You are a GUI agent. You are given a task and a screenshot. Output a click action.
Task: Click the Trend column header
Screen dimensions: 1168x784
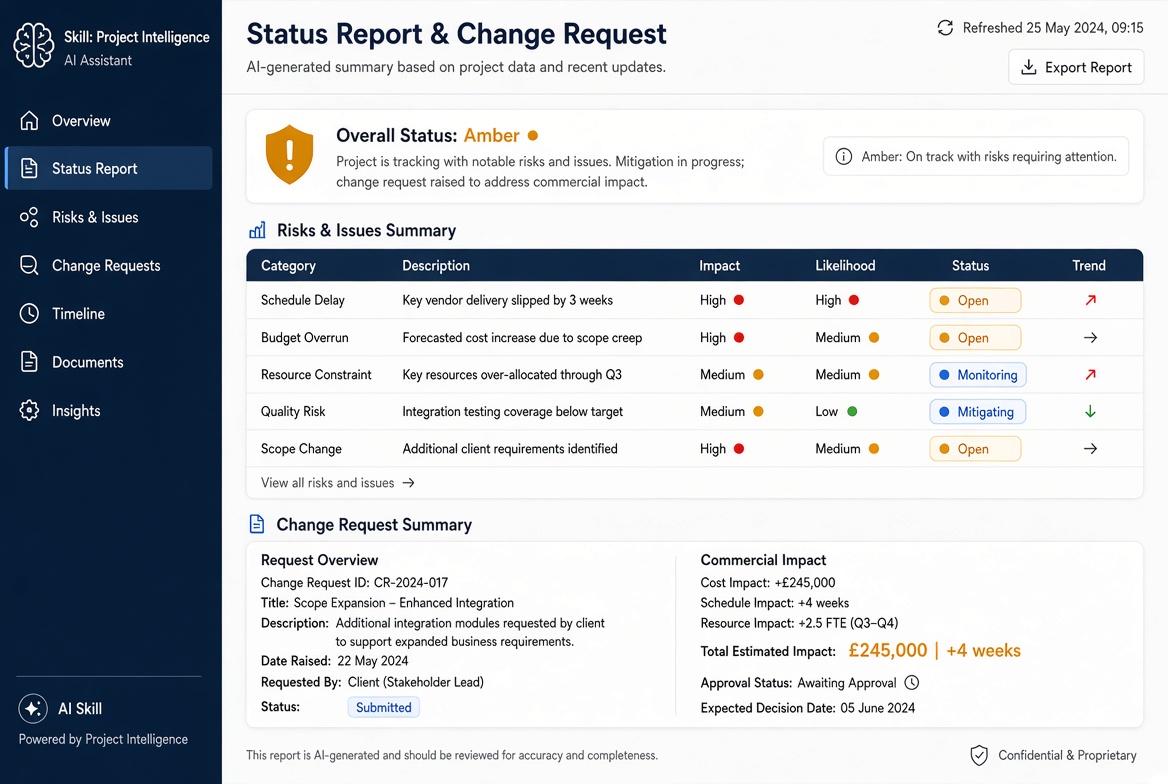point(1088,266)
